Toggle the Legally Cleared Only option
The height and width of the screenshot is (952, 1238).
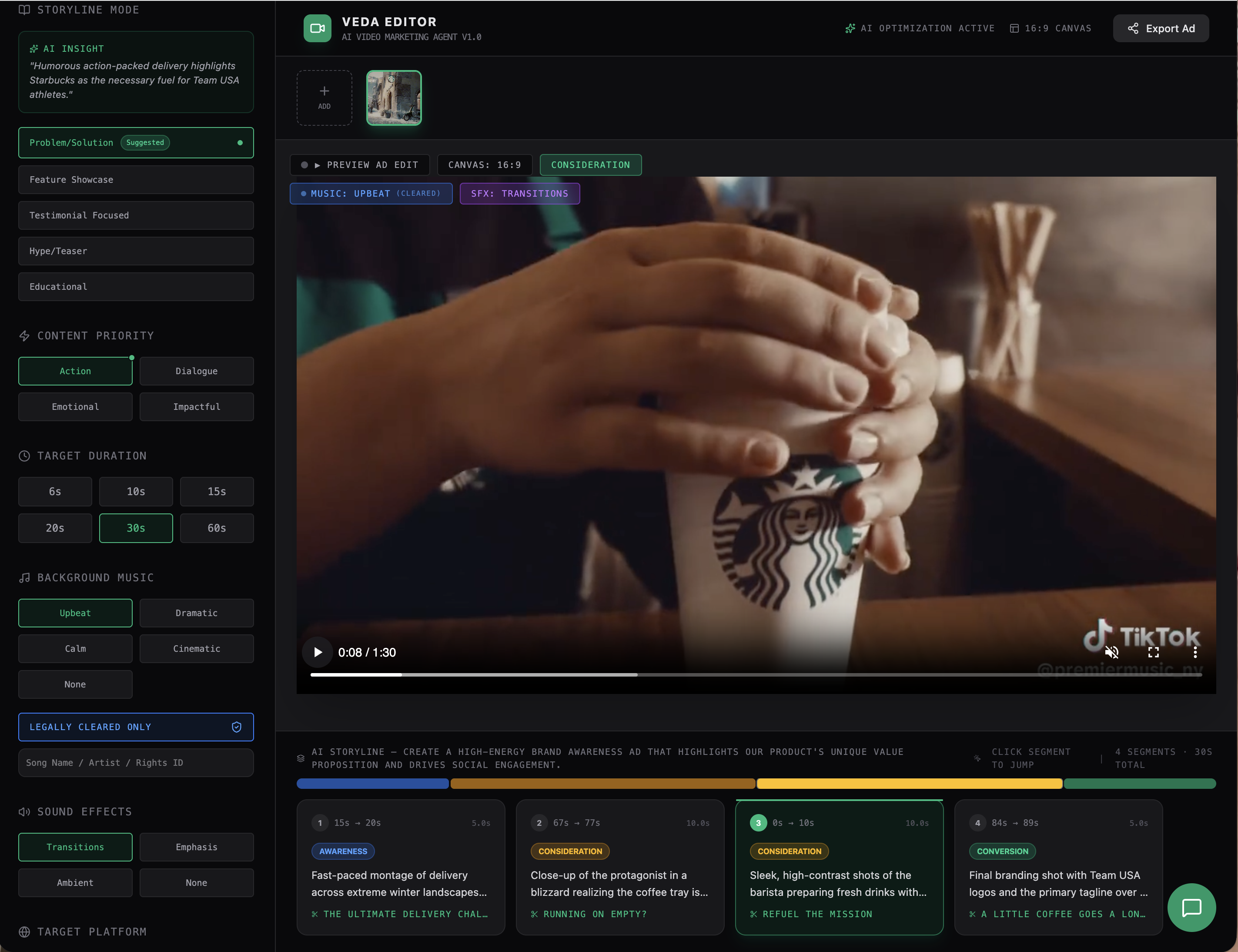point(136,727)
